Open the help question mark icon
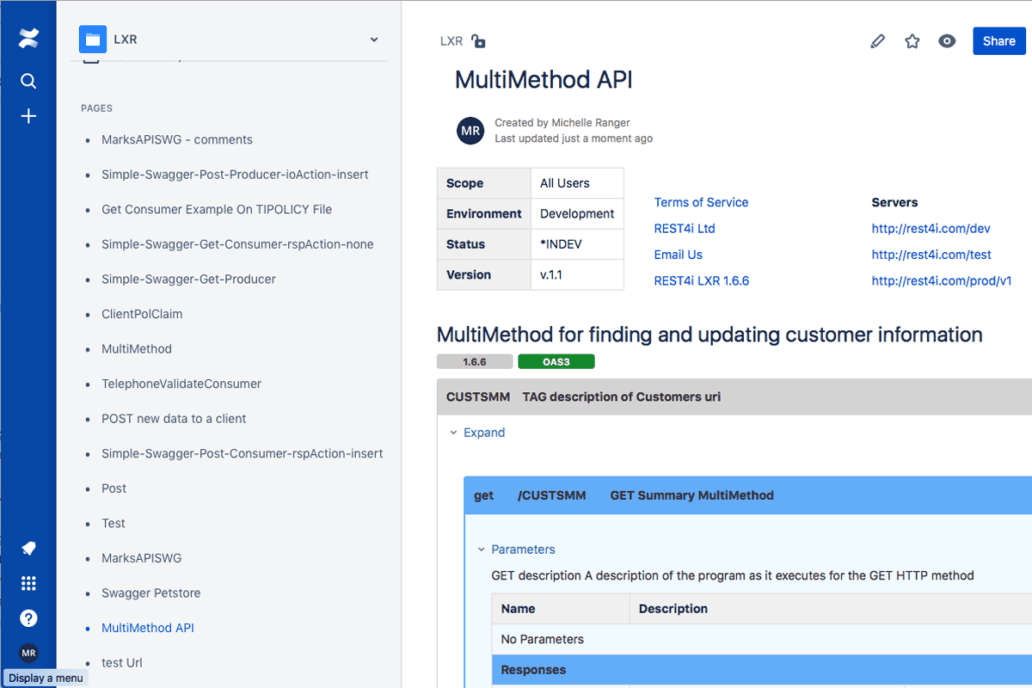The width and height of the screenshot is (1032, 688). (x=28, y=618)
